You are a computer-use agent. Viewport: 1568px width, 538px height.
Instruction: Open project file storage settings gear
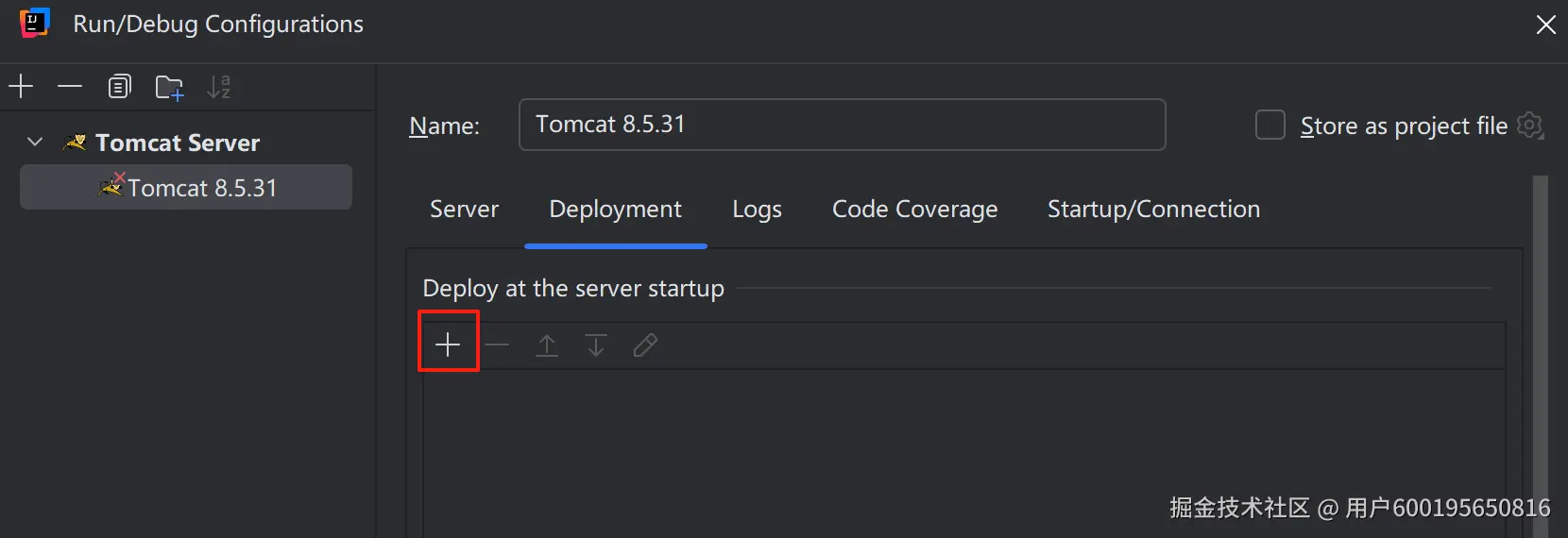click(1530, 126)
